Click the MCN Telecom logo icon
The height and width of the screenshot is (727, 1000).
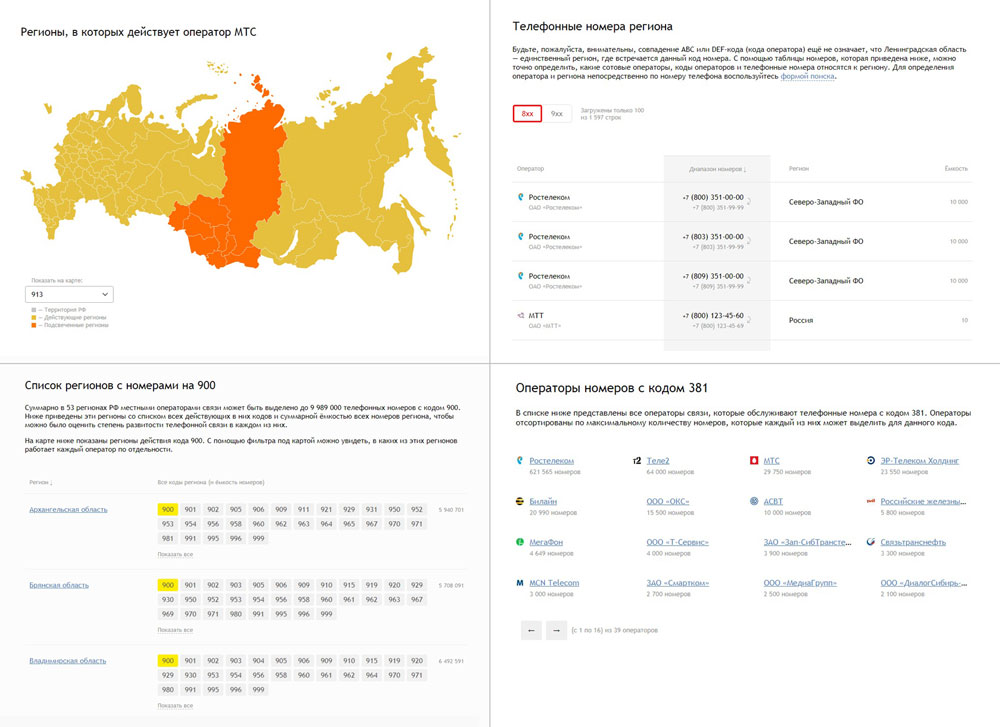click(520, 582)
